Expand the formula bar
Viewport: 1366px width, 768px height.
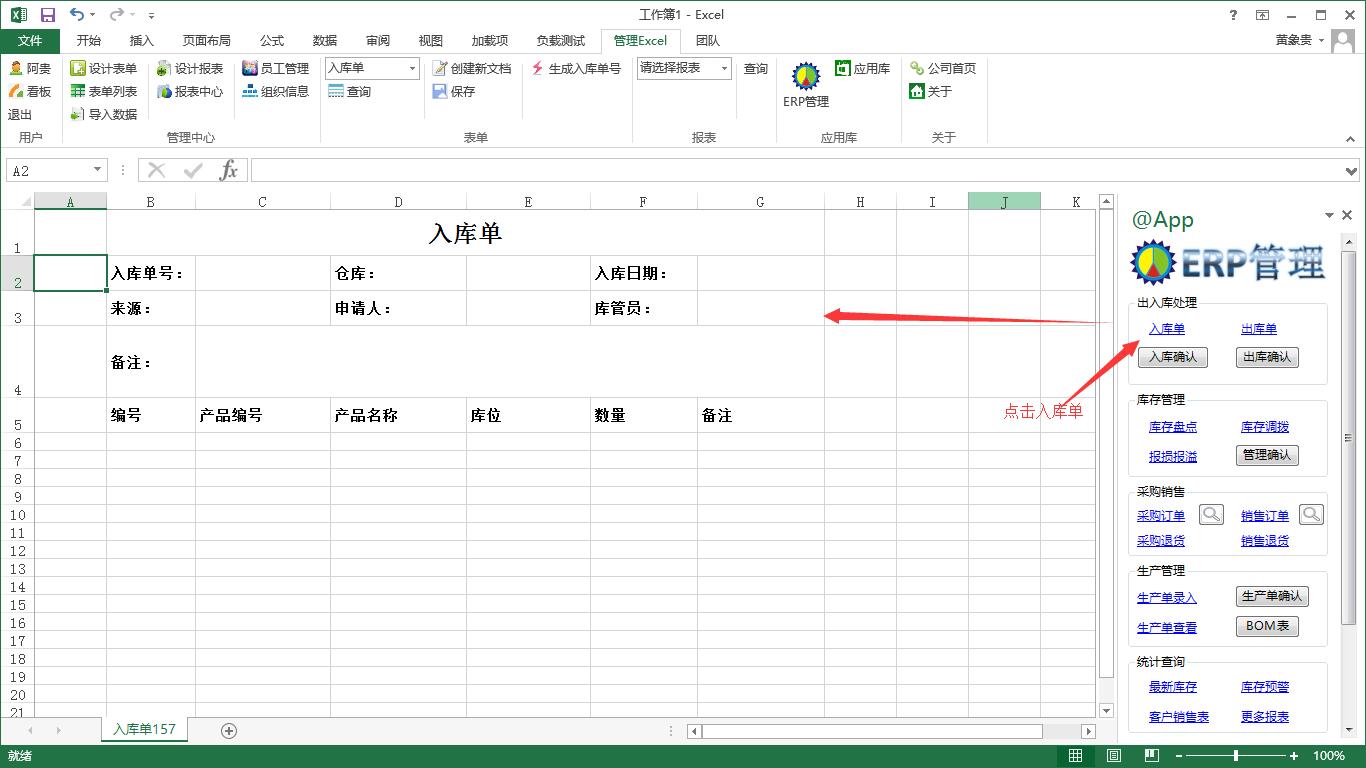tap(1353, 170)
